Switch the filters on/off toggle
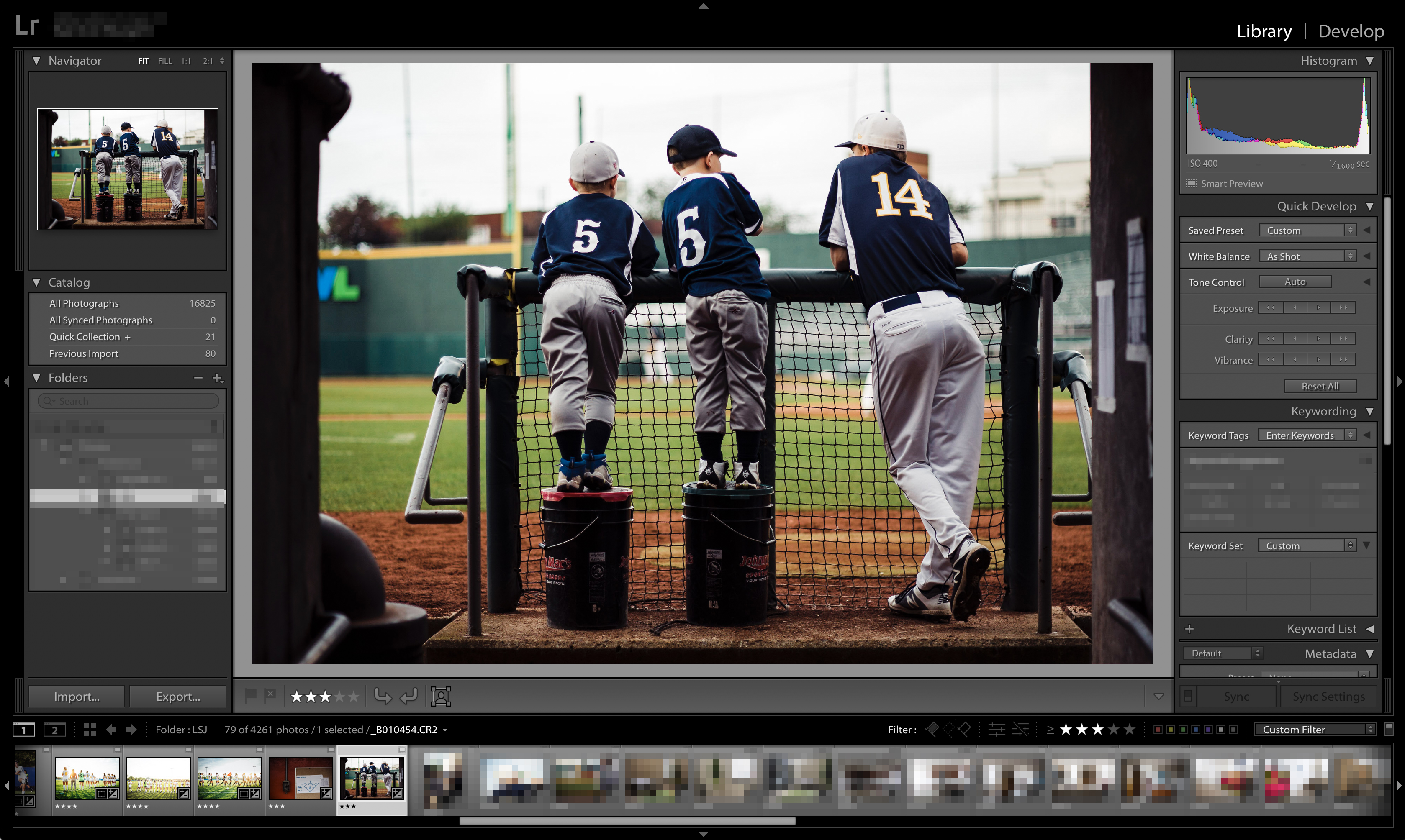The width and height of the screenshot is (1405, 840). click(x=1389, y=729)
